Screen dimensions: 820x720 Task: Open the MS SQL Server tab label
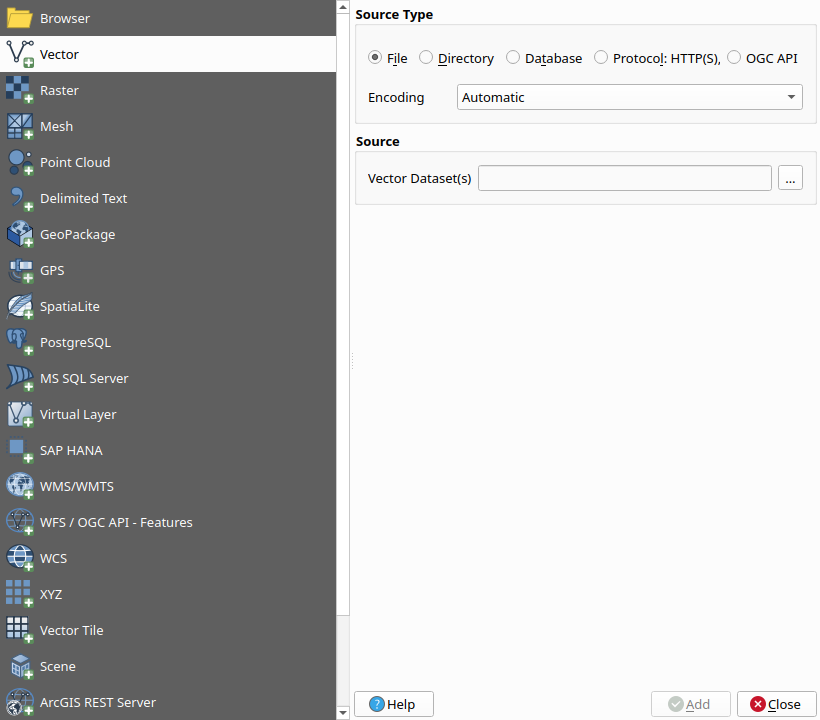pos(84,379)
